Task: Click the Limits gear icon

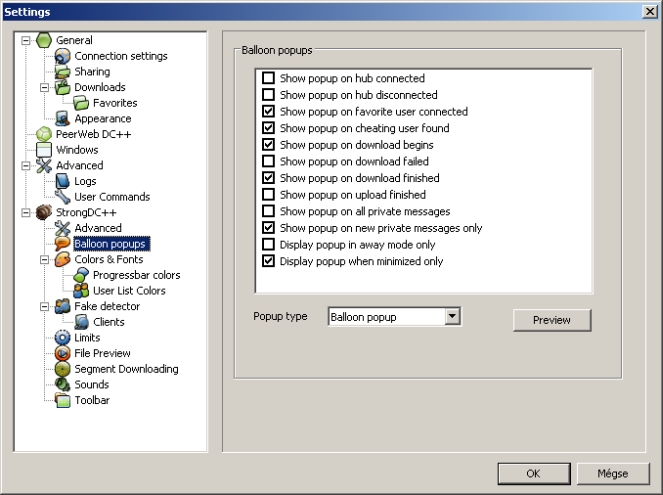Action: 63,338
